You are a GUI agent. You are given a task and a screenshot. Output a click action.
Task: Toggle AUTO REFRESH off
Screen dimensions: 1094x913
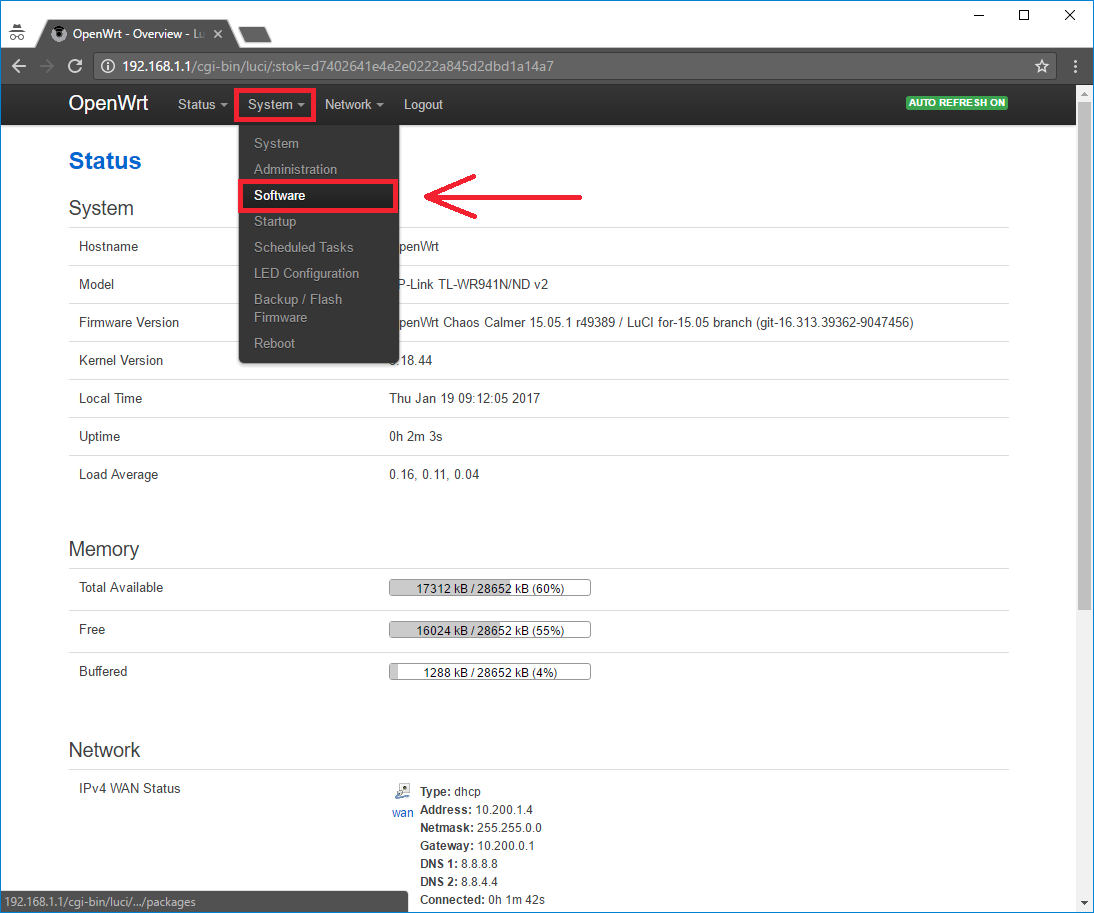(x=956, y=102)
